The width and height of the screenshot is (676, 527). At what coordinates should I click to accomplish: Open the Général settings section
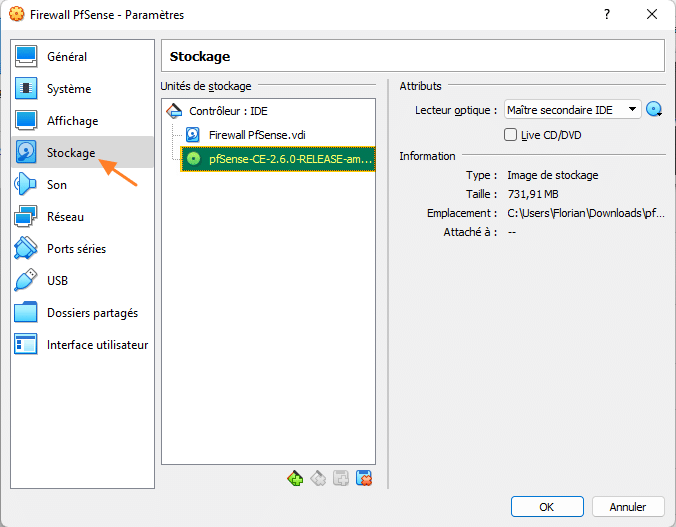82,56
